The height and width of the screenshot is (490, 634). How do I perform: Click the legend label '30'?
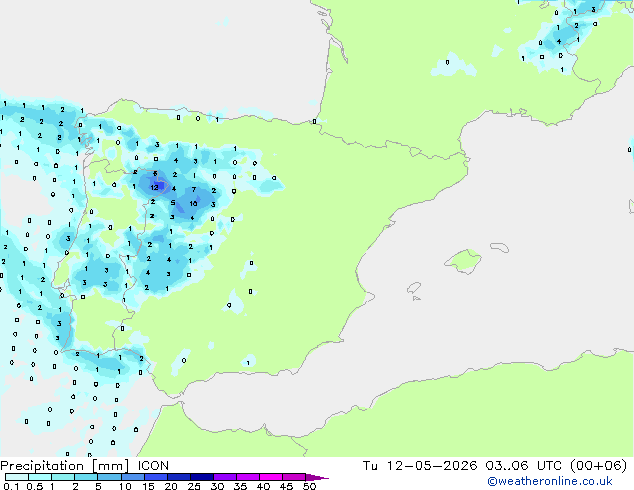click(x=218, y=486)
